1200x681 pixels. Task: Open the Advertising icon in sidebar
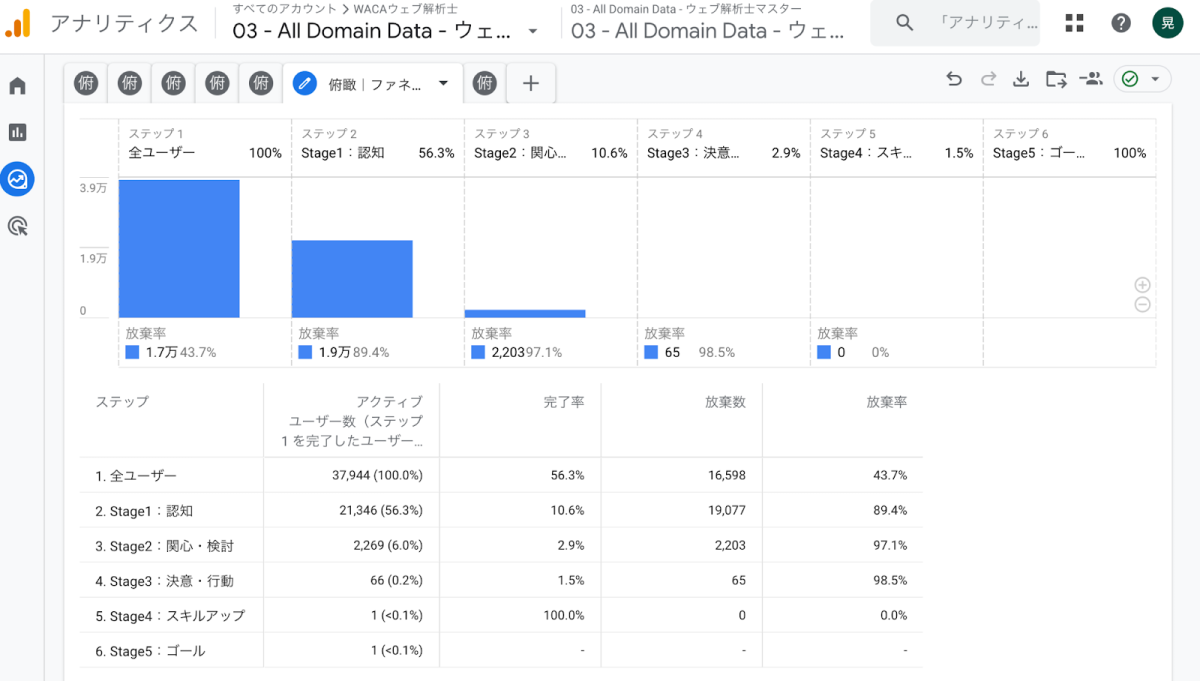pos(17,226)
